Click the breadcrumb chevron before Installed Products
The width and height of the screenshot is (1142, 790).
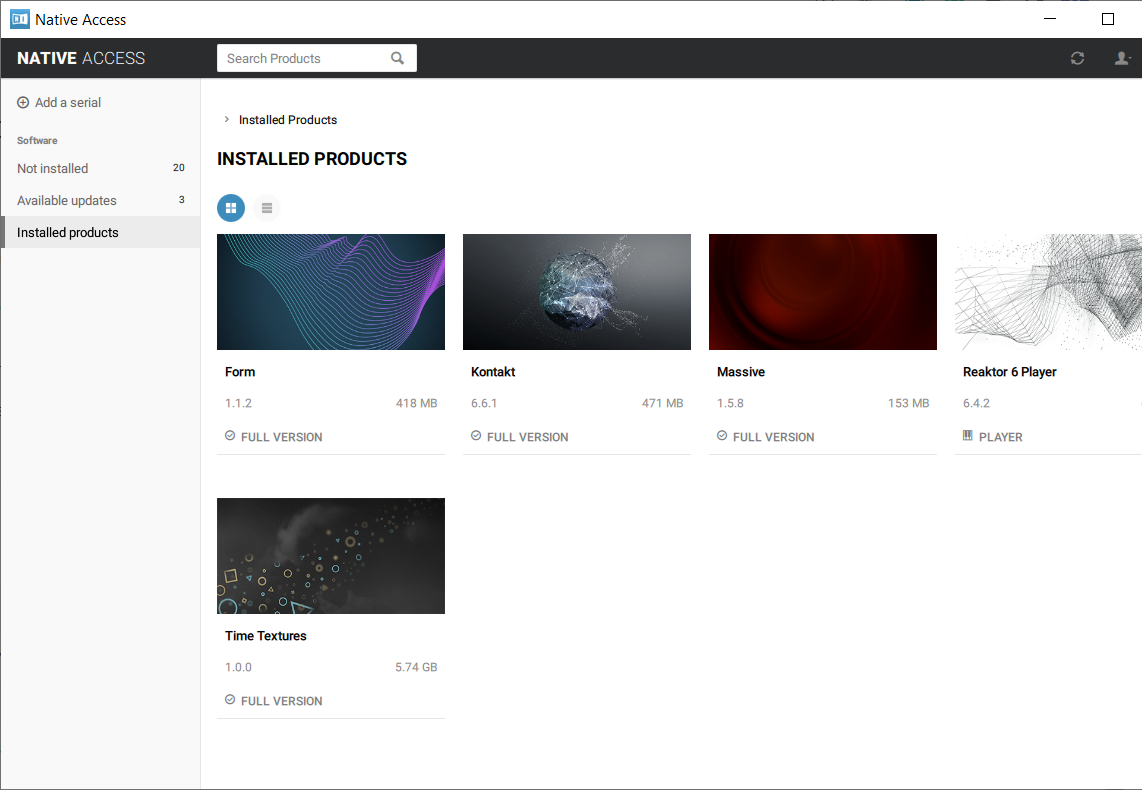click(x=227, y=119)
